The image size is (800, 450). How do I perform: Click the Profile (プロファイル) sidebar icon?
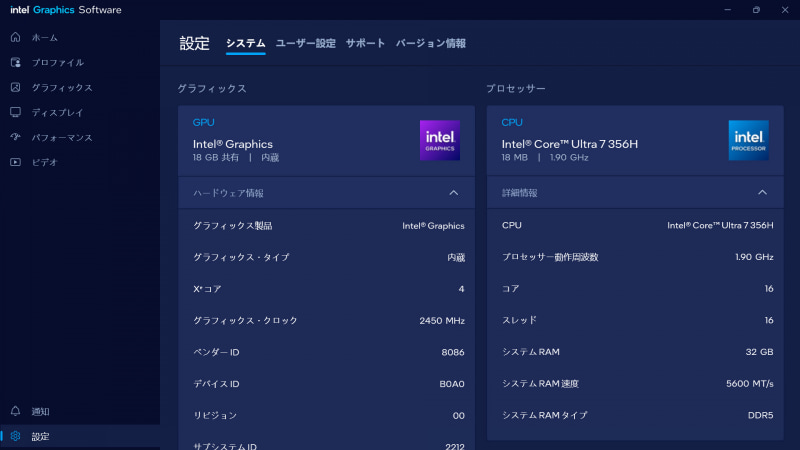[x=15, y=62]
